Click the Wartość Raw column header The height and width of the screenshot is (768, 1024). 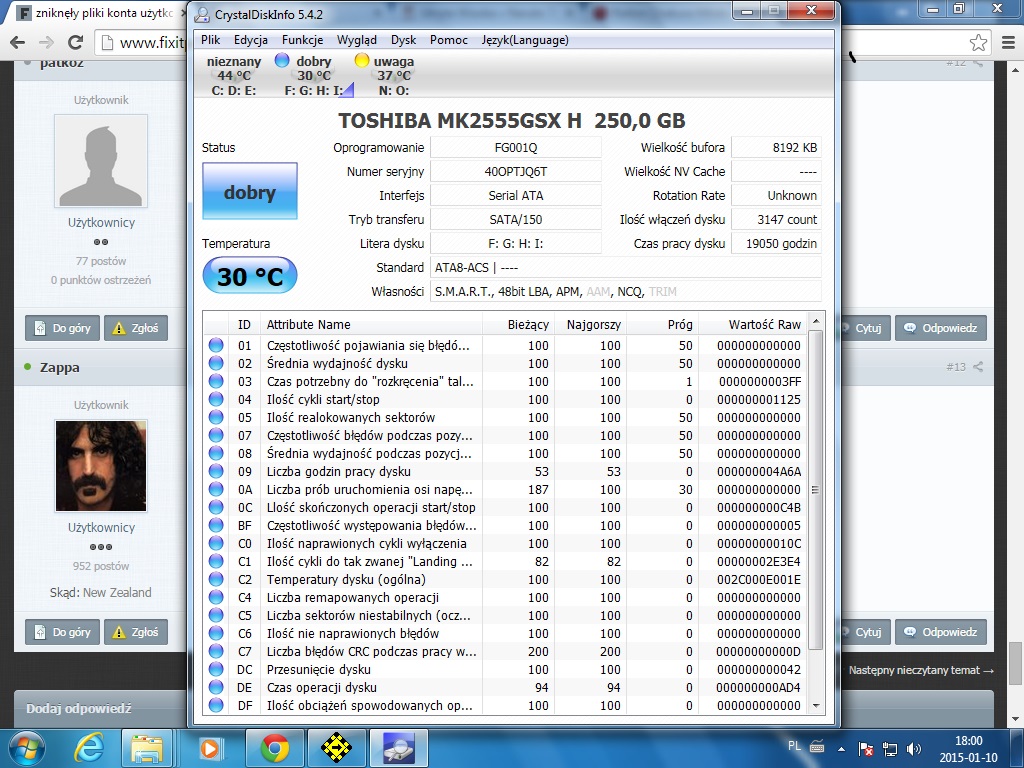753,325
